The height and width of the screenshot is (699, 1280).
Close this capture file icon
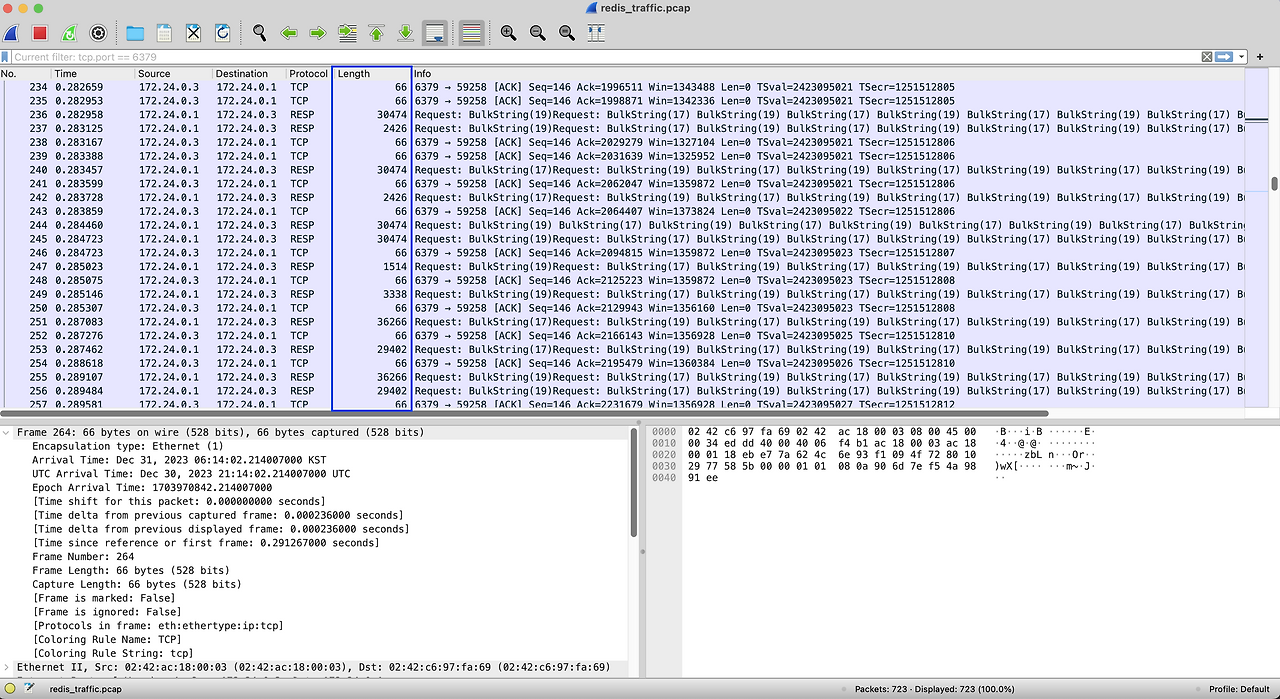[193, 33]
